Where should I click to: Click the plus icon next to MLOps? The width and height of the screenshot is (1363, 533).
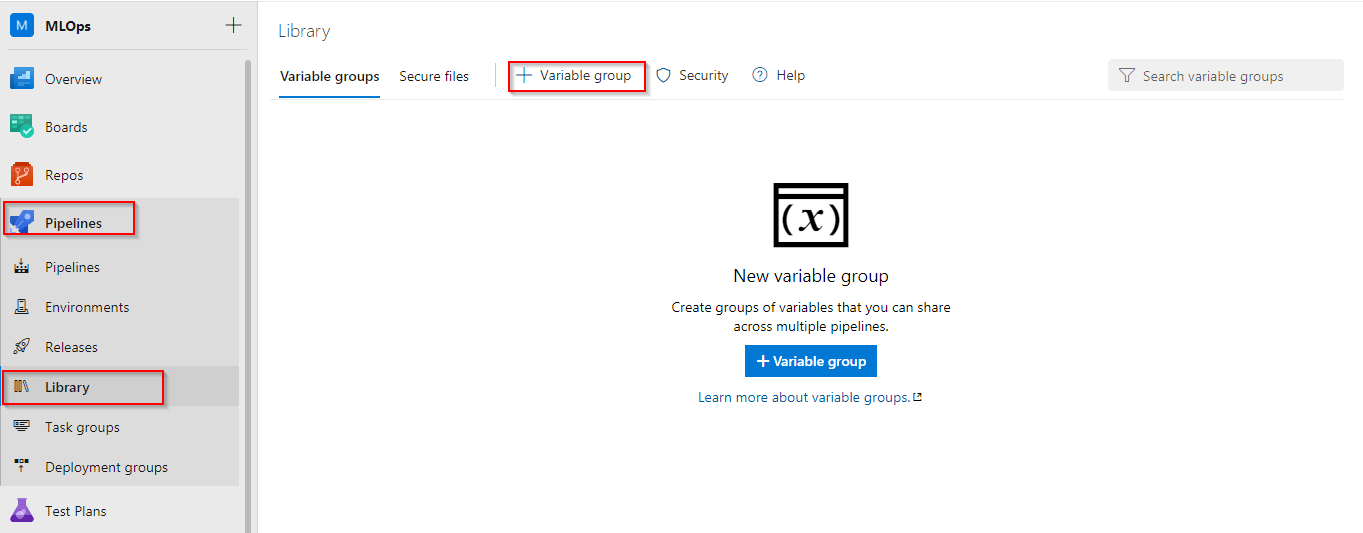pyautogui.click(x=233, y=25)
